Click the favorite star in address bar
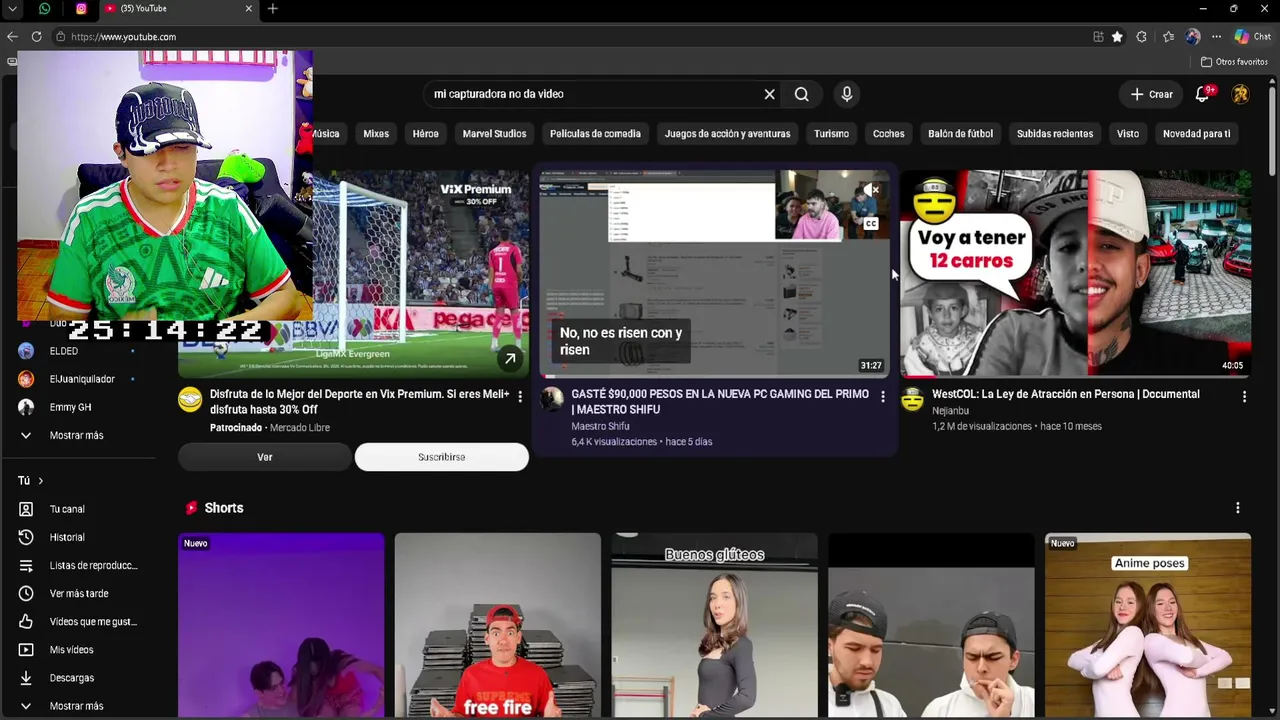The image size is (1280, 720). click(1117, 37)
